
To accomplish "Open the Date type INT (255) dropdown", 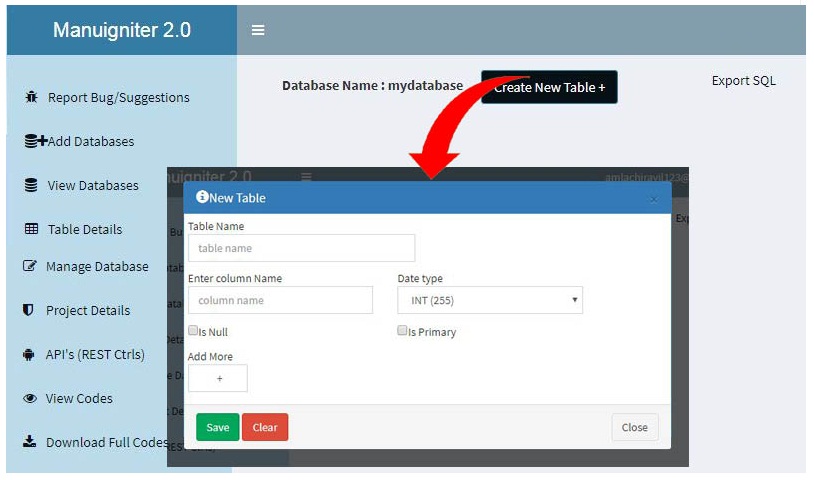I will [x=490, y=300].
